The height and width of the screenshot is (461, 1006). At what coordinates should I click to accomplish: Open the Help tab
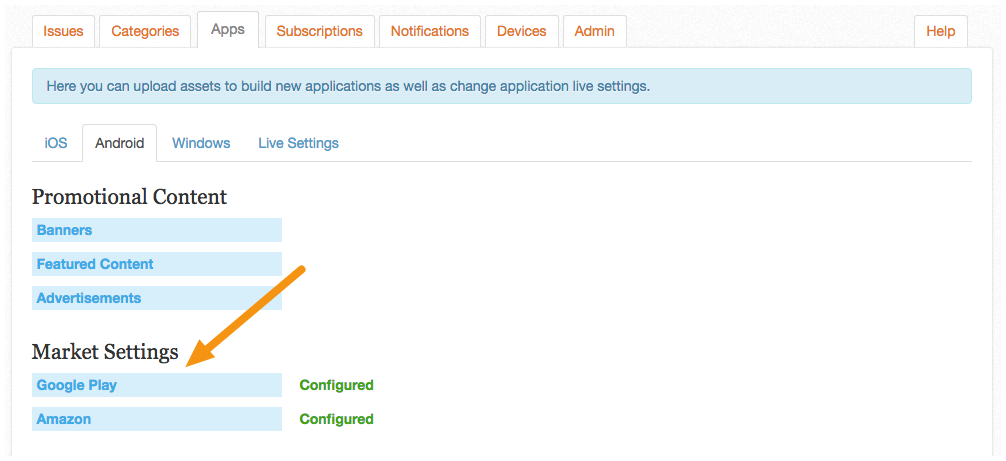[x=941, y=31]
